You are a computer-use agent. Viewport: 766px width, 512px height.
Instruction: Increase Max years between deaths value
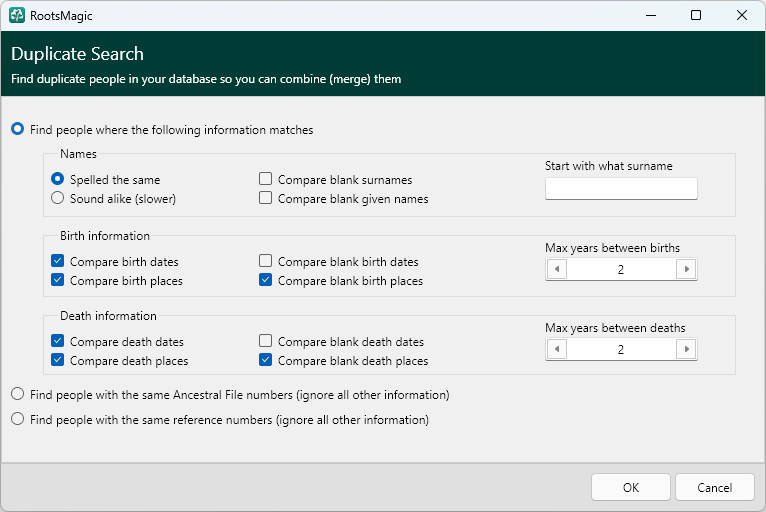(686, 349)
